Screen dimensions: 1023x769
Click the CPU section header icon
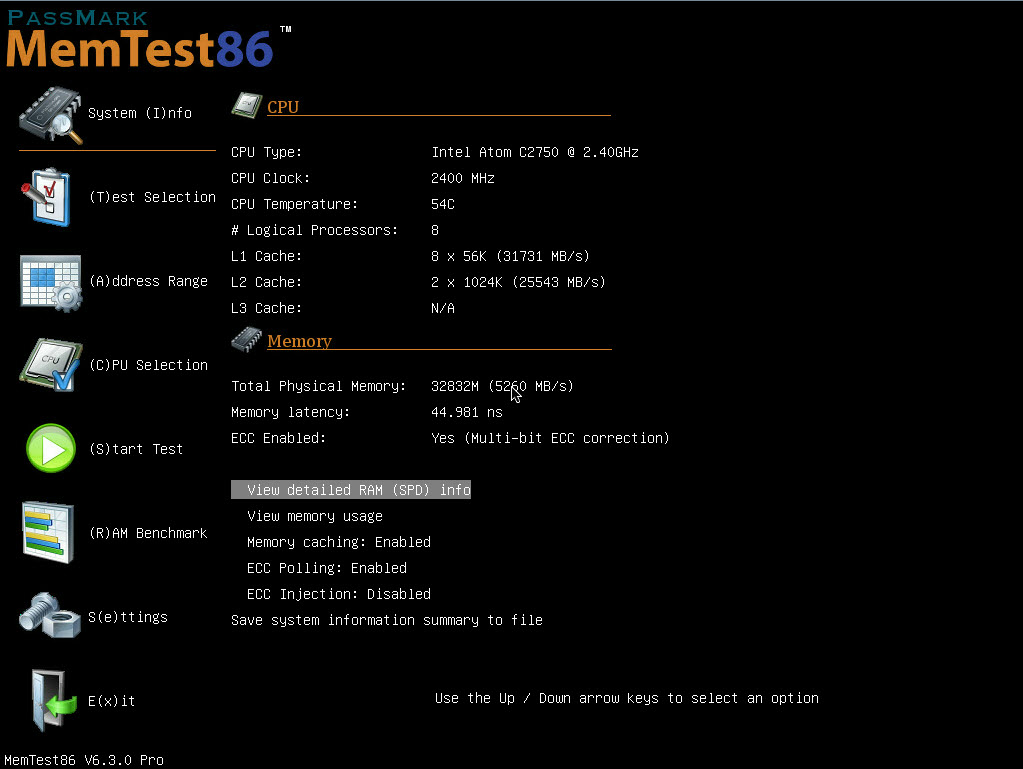click(247, 105)
